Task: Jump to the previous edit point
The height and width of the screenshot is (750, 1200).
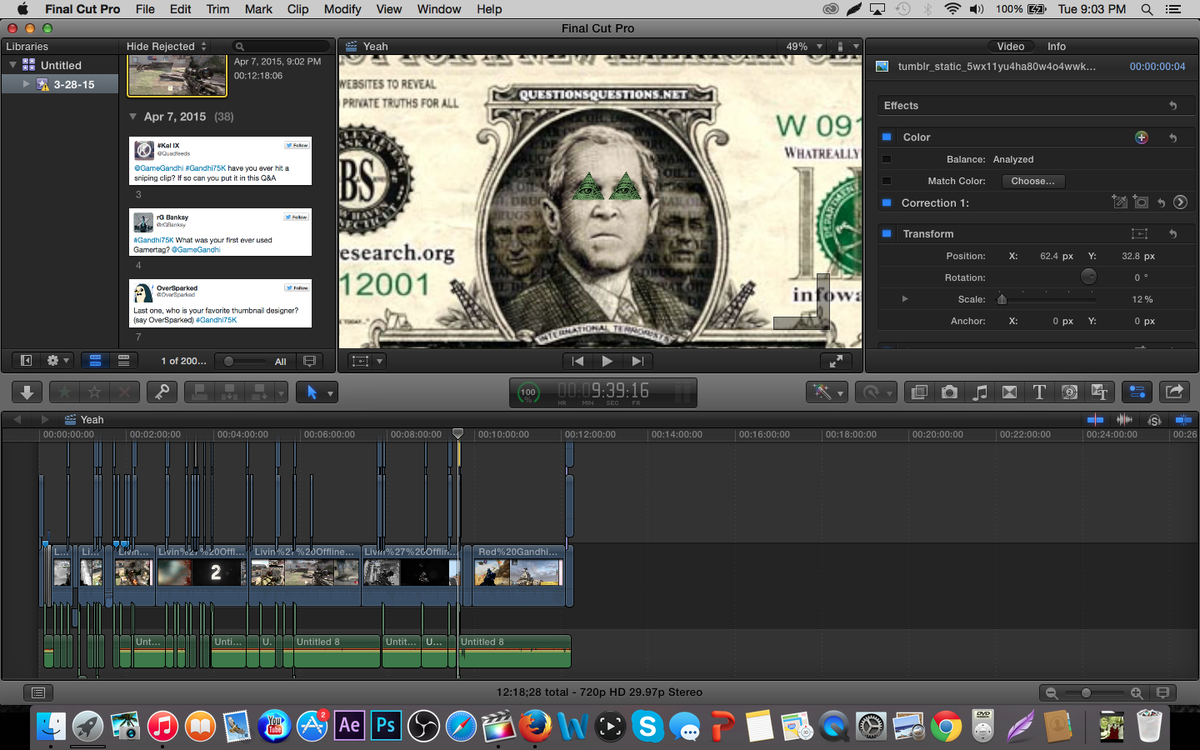Action: click(x=577, y=361)
